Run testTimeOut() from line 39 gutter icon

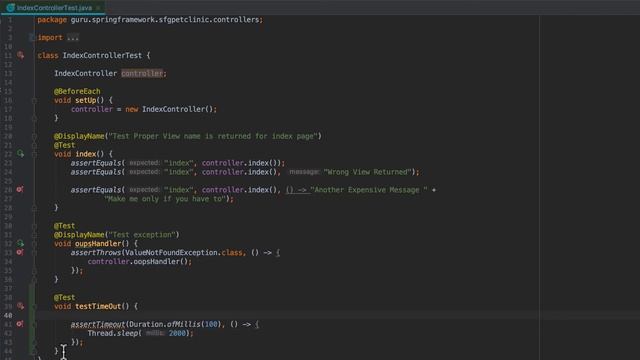pyautogui.click(x=20, y=306)
